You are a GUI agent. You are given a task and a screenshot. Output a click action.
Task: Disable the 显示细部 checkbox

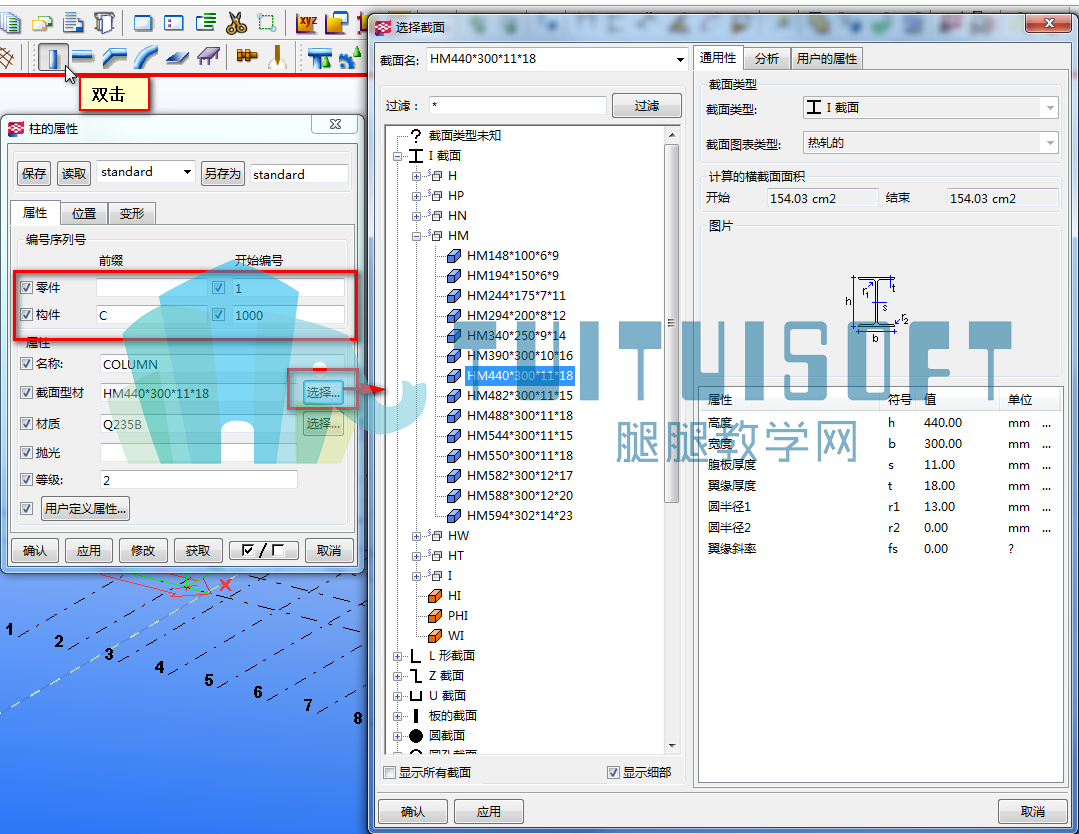pyautogui.click(x=613, y=773)
